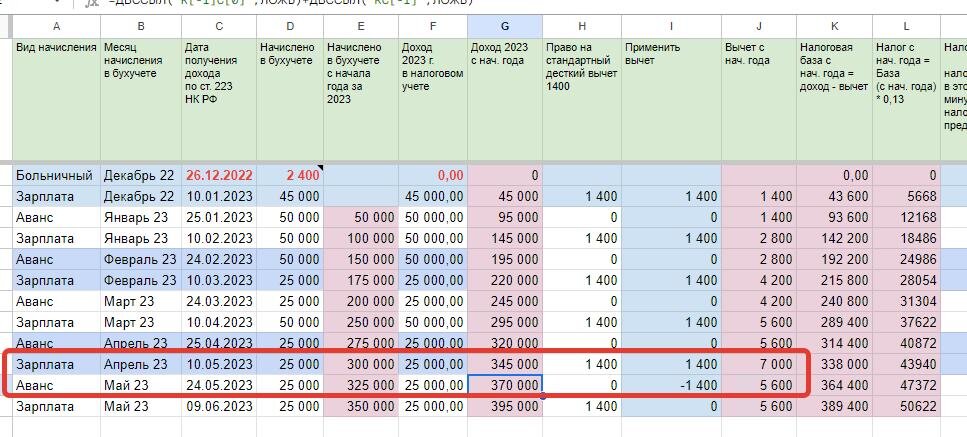Viewport: 967px width, 437px height.
Task: Select column F header
Action: (433, 26)
